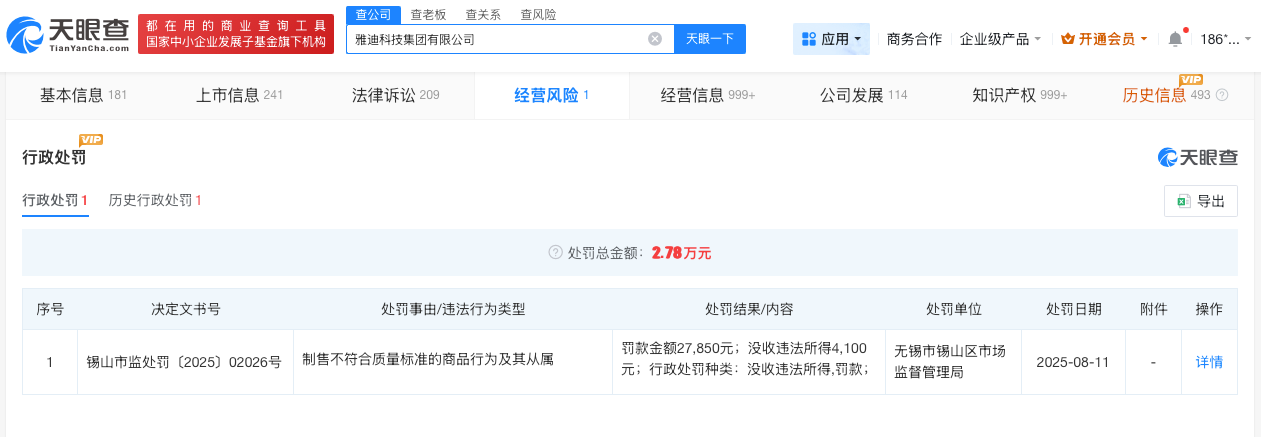Click the notification bell icon
This screenshot has height=437, width=1261.
pyautogui.click(x=1175, y=39)
